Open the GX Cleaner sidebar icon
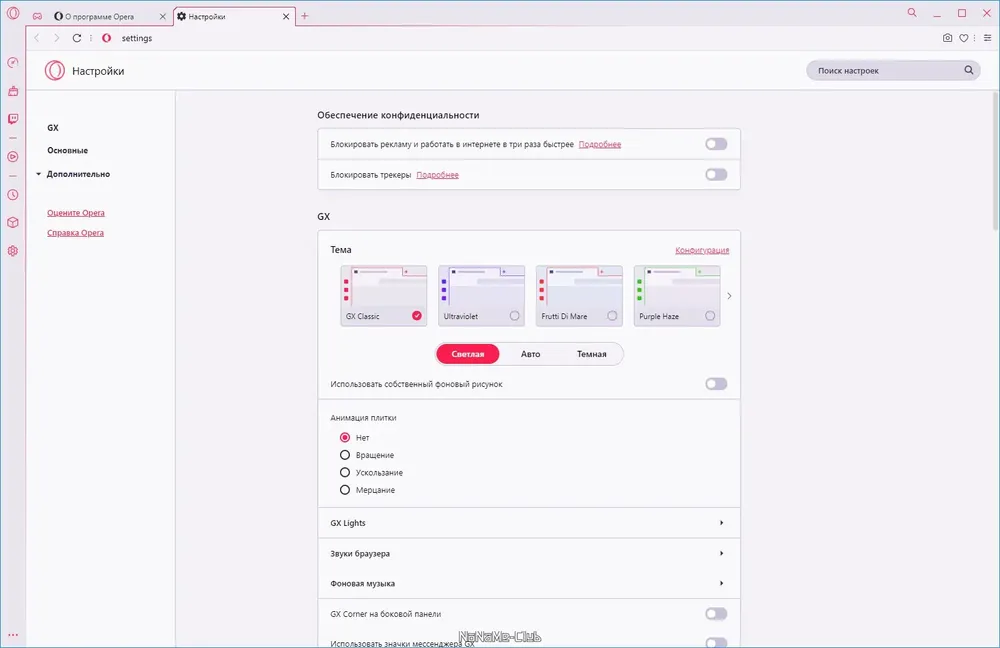The height and width of the screenshot is (648, 1000). (13, 91)
